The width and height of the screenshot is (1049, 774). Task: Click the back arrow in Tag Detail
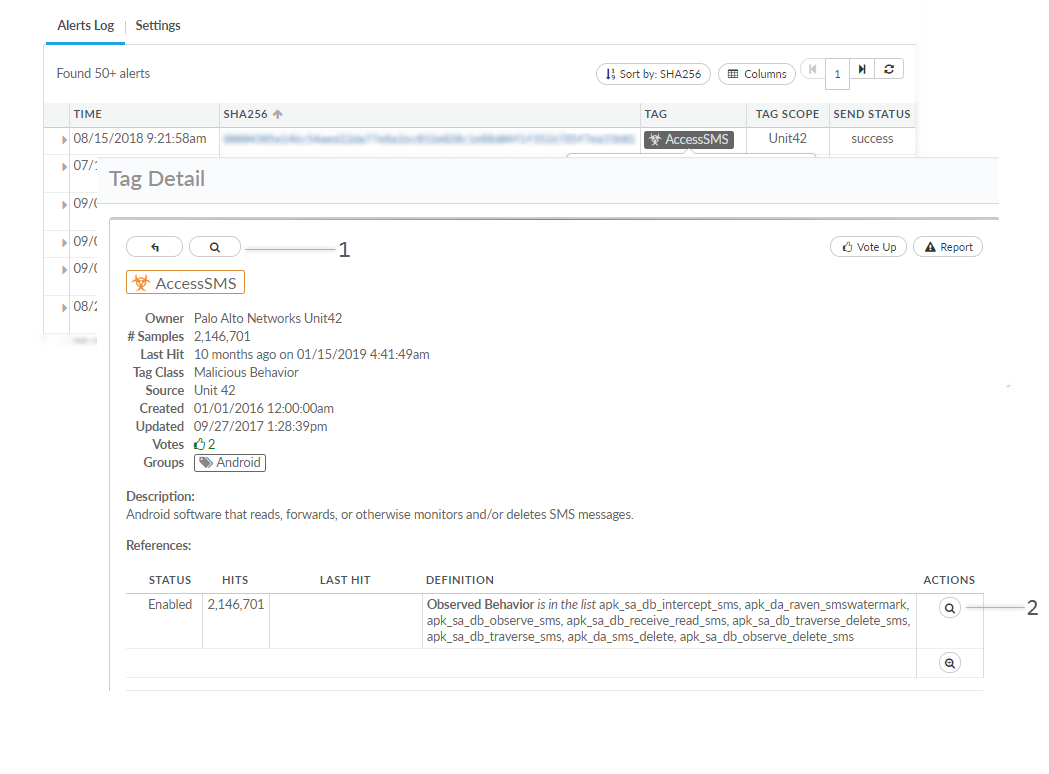pos(155,247)
